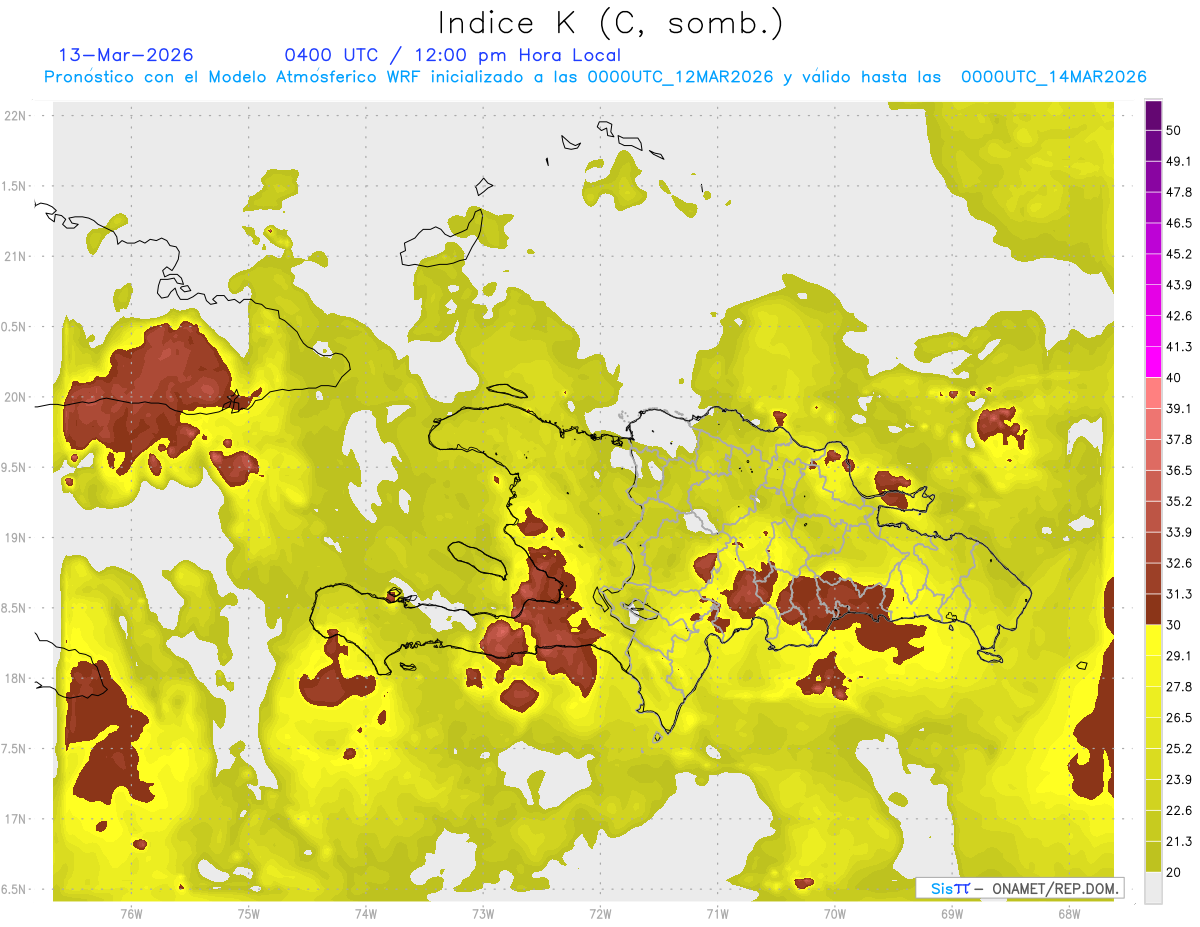Viewport: 1200px width, 927px height.
Task: Click the longitude label '70W'
Action: click(x=835, y=914)
